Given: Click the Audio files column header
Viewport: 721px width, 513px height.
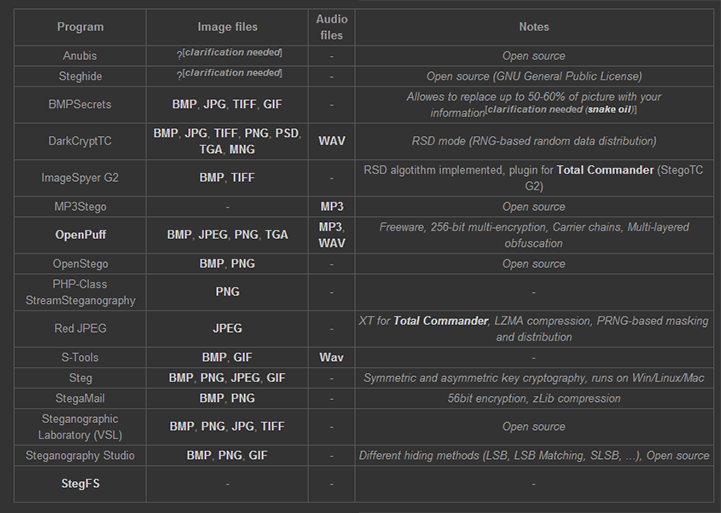Looking at the screenshot, I should point(332,27).
